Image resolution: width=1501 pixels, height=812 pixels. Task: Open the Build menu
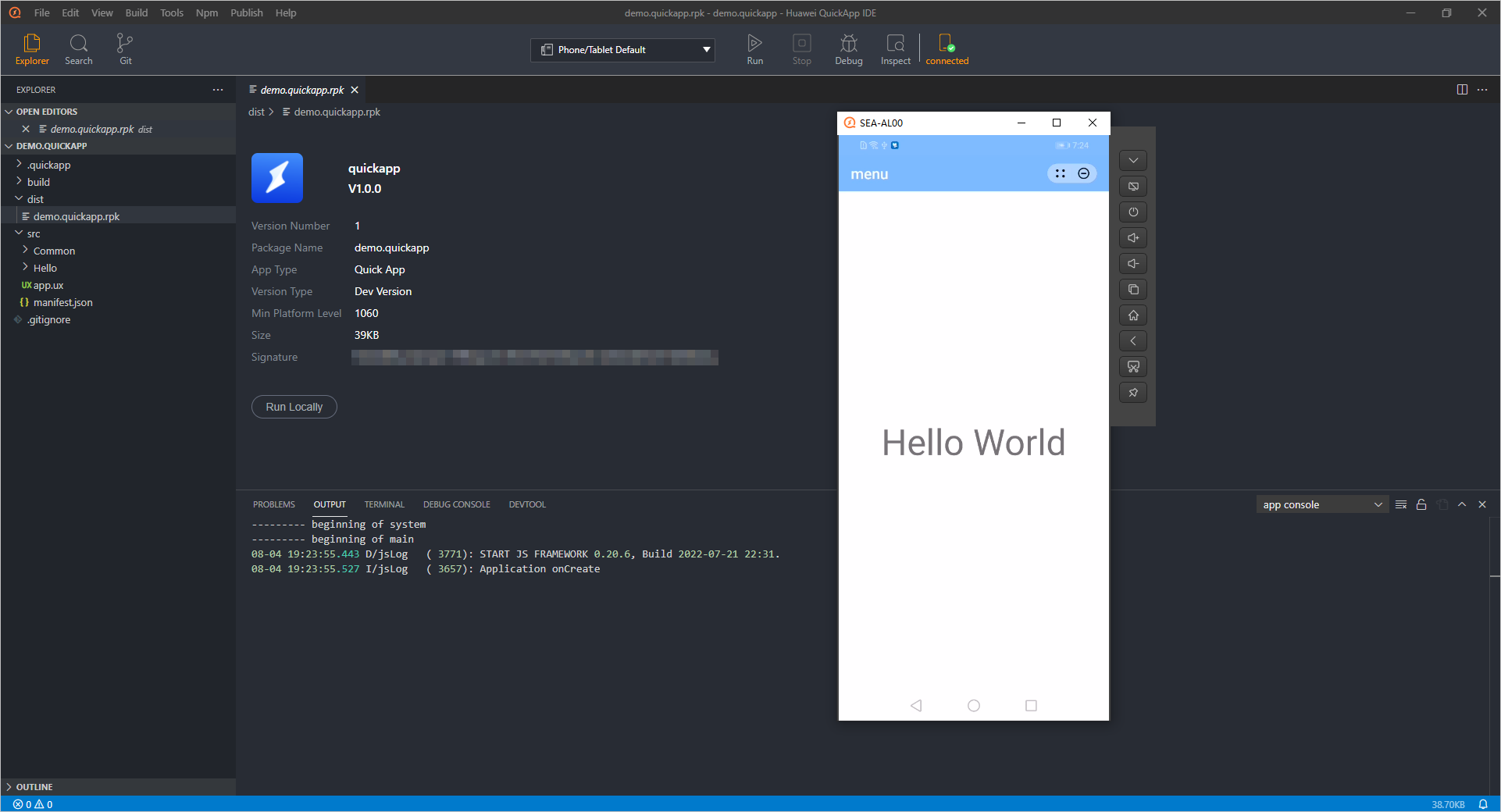tap(137, 12)
